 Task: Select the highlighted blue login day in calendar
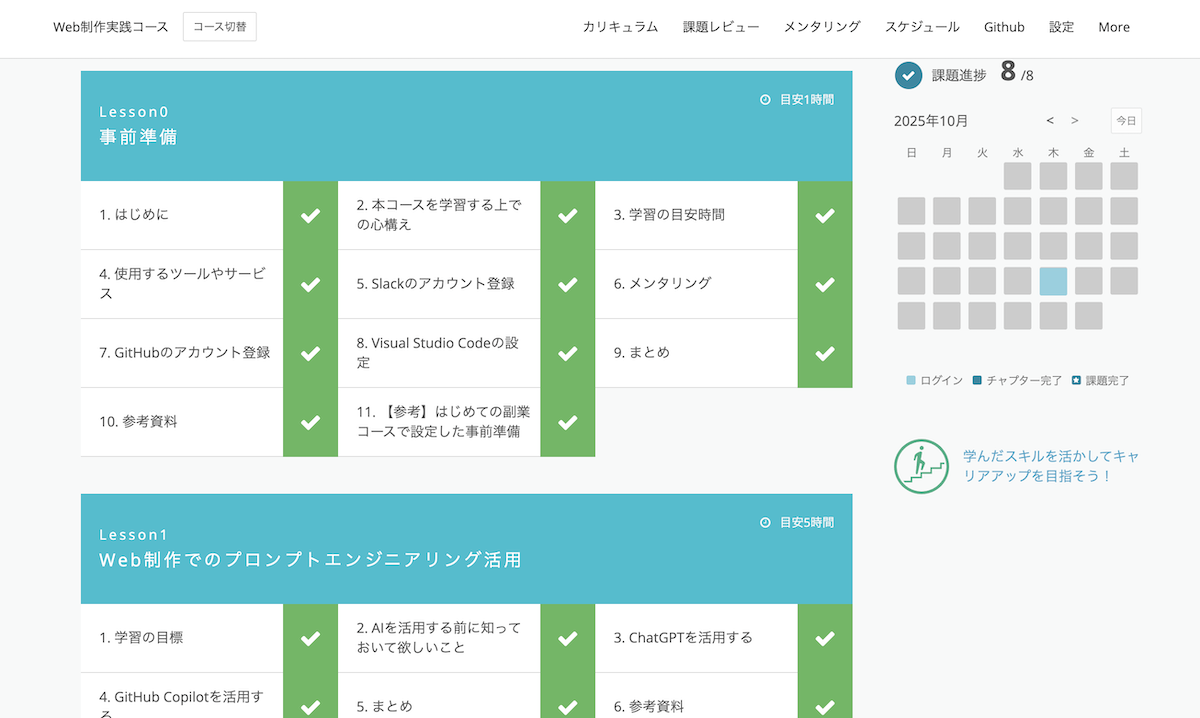tap(1053, 281)
